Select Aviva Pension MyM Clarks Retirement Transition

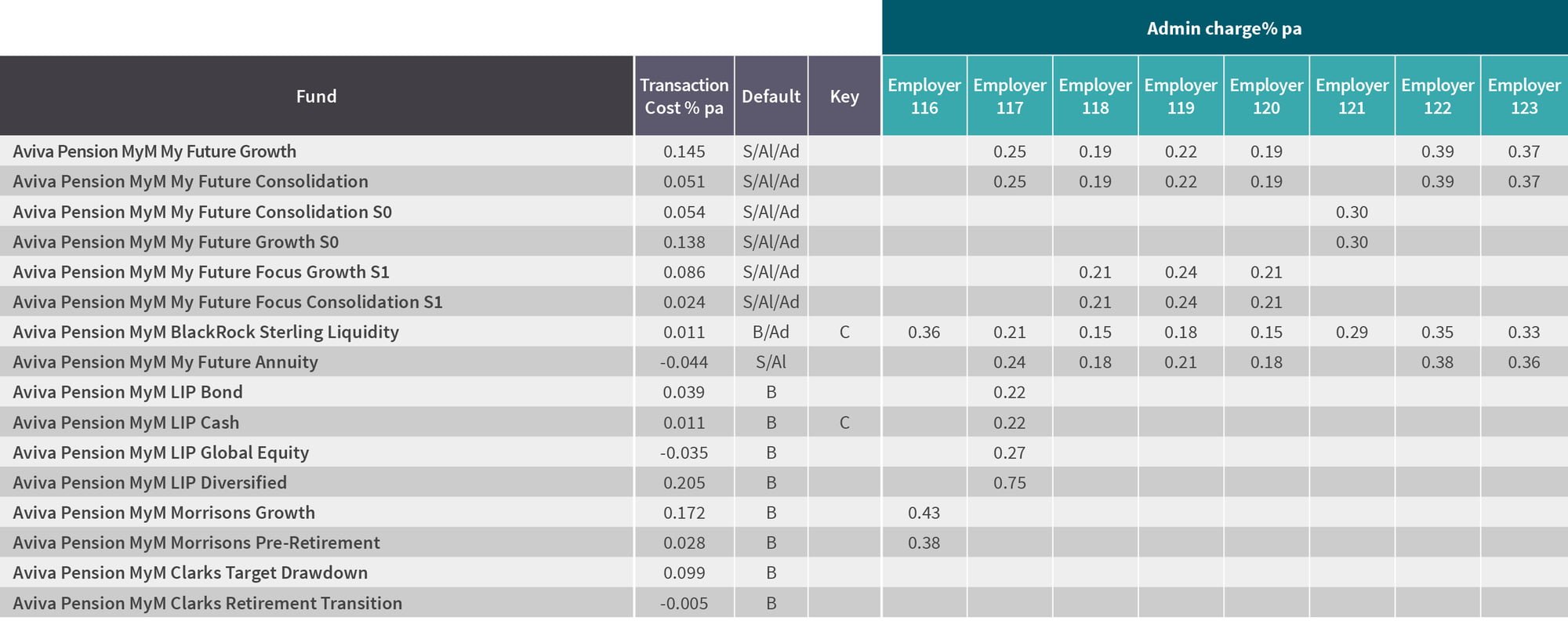click(207, 604)
